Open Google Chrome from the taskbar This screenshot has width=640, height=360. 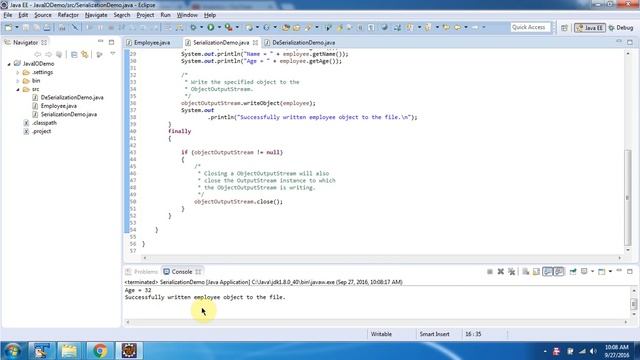point(99,351)
